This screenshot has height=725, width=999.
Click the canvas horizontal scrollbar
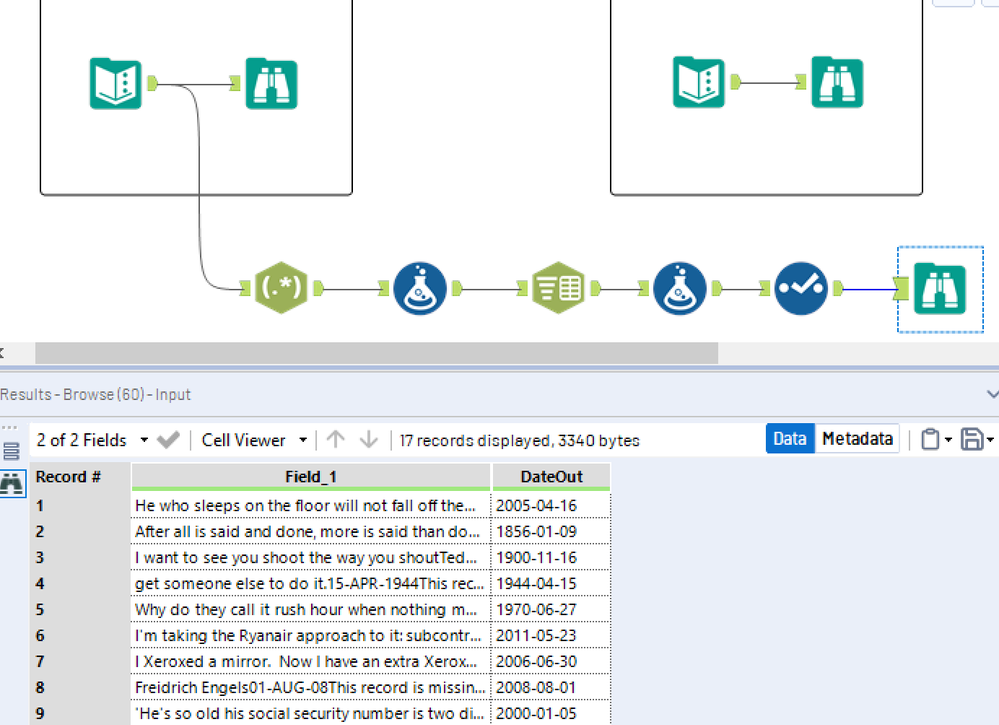[x=376, y=353]
